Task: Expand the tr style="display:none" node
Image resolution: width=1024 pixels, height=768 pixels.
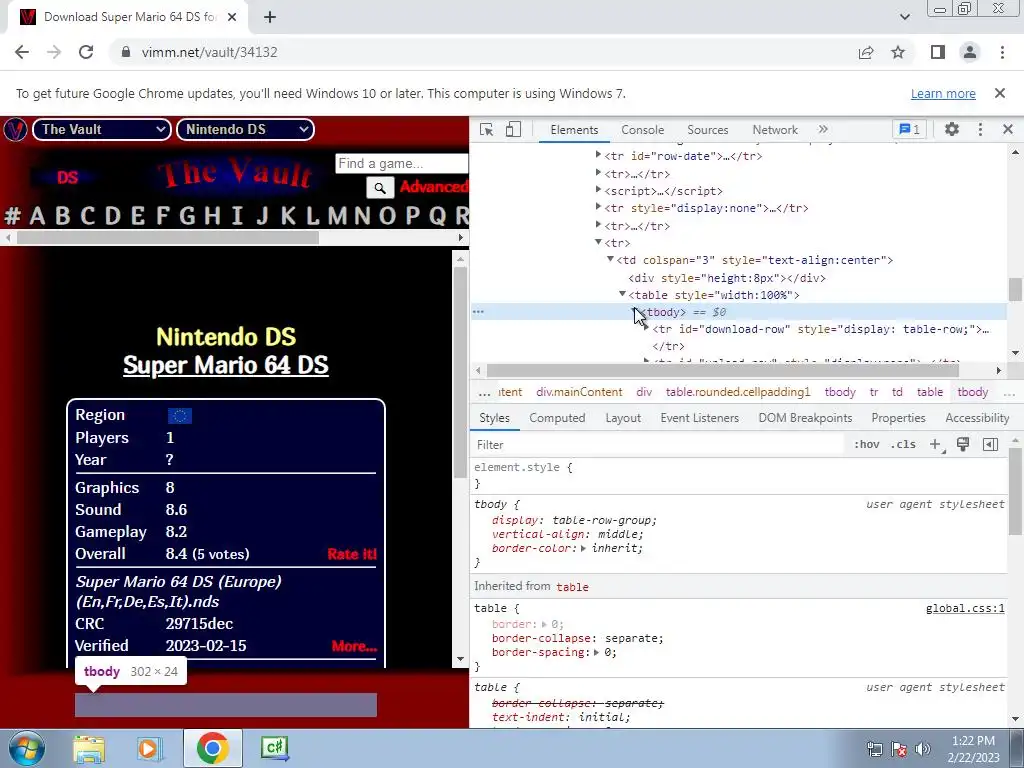Action: coord(598,208)
